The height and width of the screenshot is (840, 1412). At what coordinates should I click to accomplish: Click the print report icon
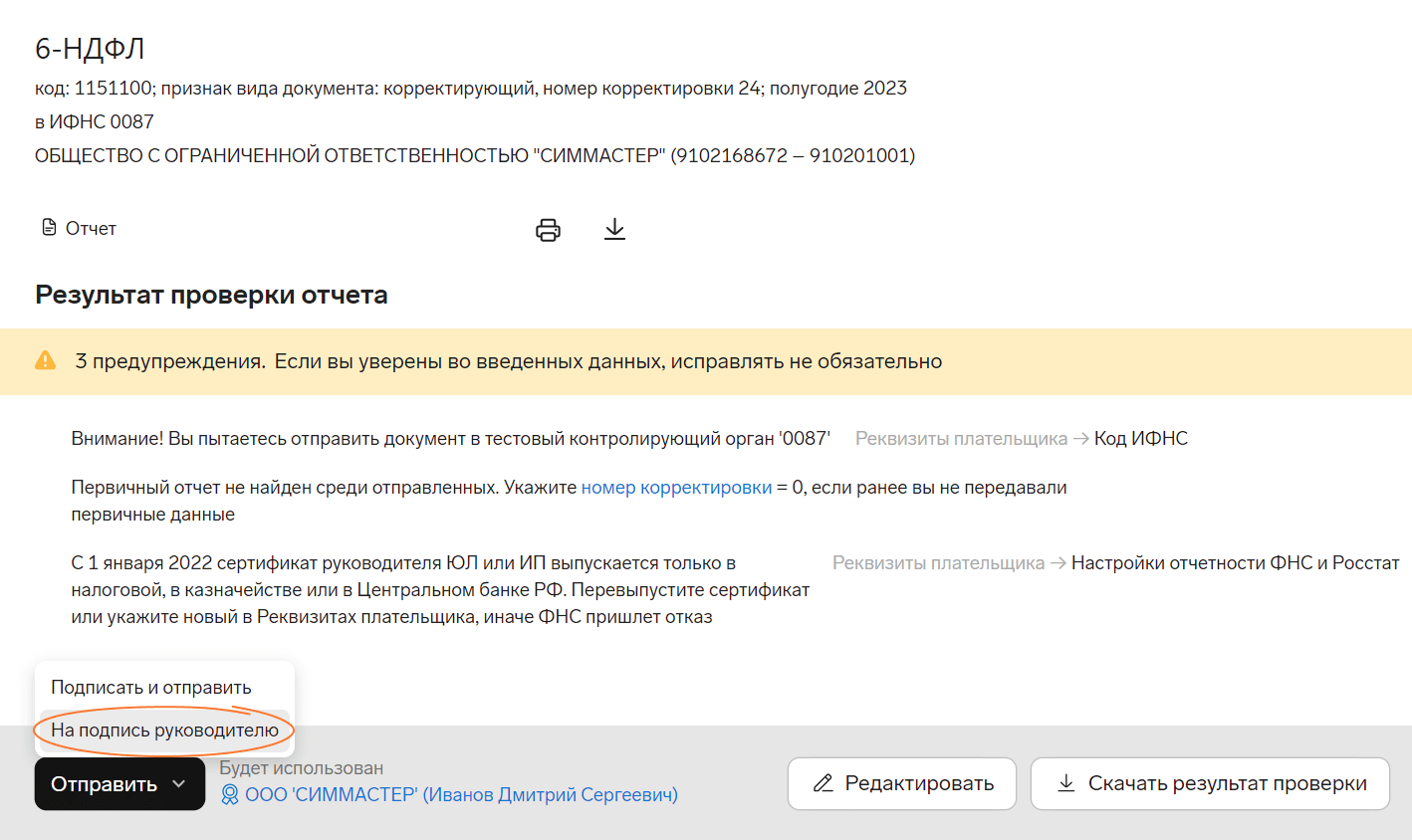coord(548,230)
